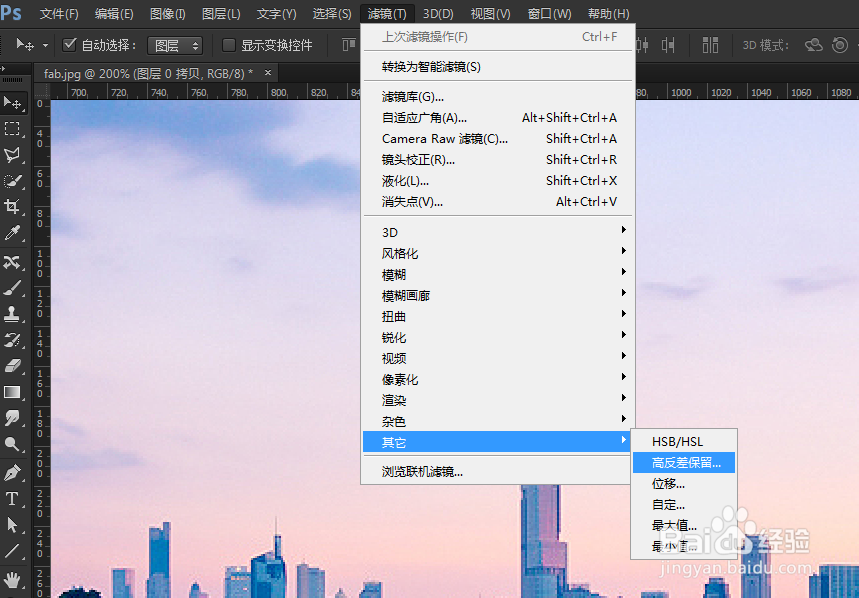859x598 pixels.
Task: Close the fab.jpg document tab
Action: (268, 72)
